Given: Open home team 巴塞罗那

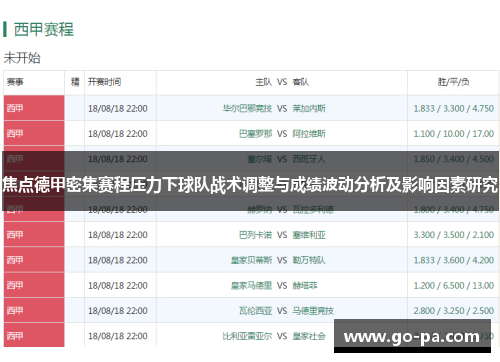Looking at the screenshot, I should tap(256, 134).
